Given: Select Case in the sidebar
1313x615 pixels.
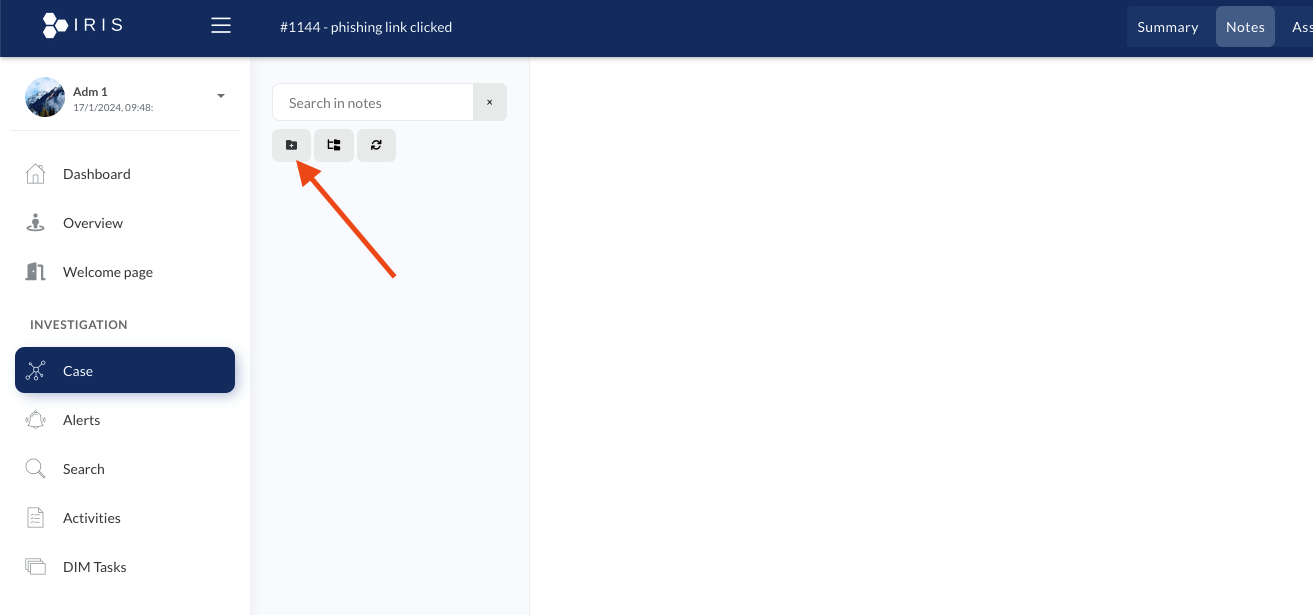Looking at the screenshot, I should (125, 370).
